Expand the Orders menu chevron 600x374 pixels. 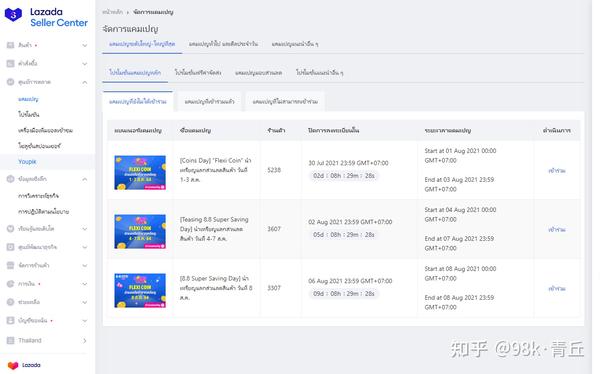pos(85,64)
